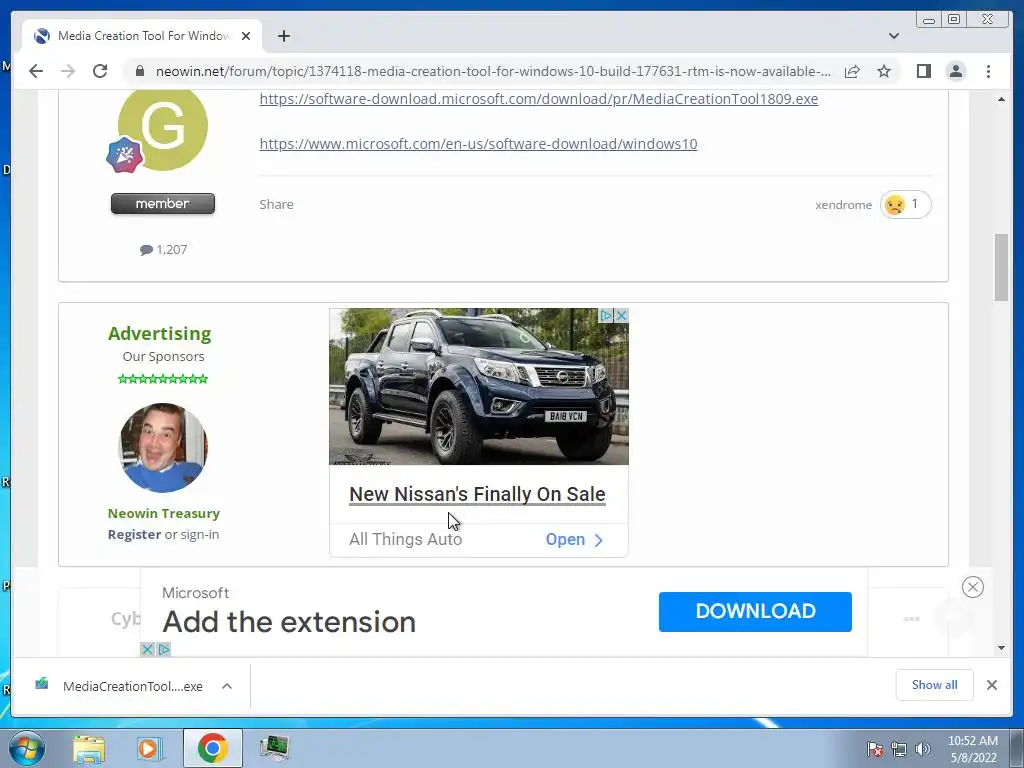Click the member rank badge
Image resolution: width=1024 pixels, height=768 pixels.
(x=163, y=204)
